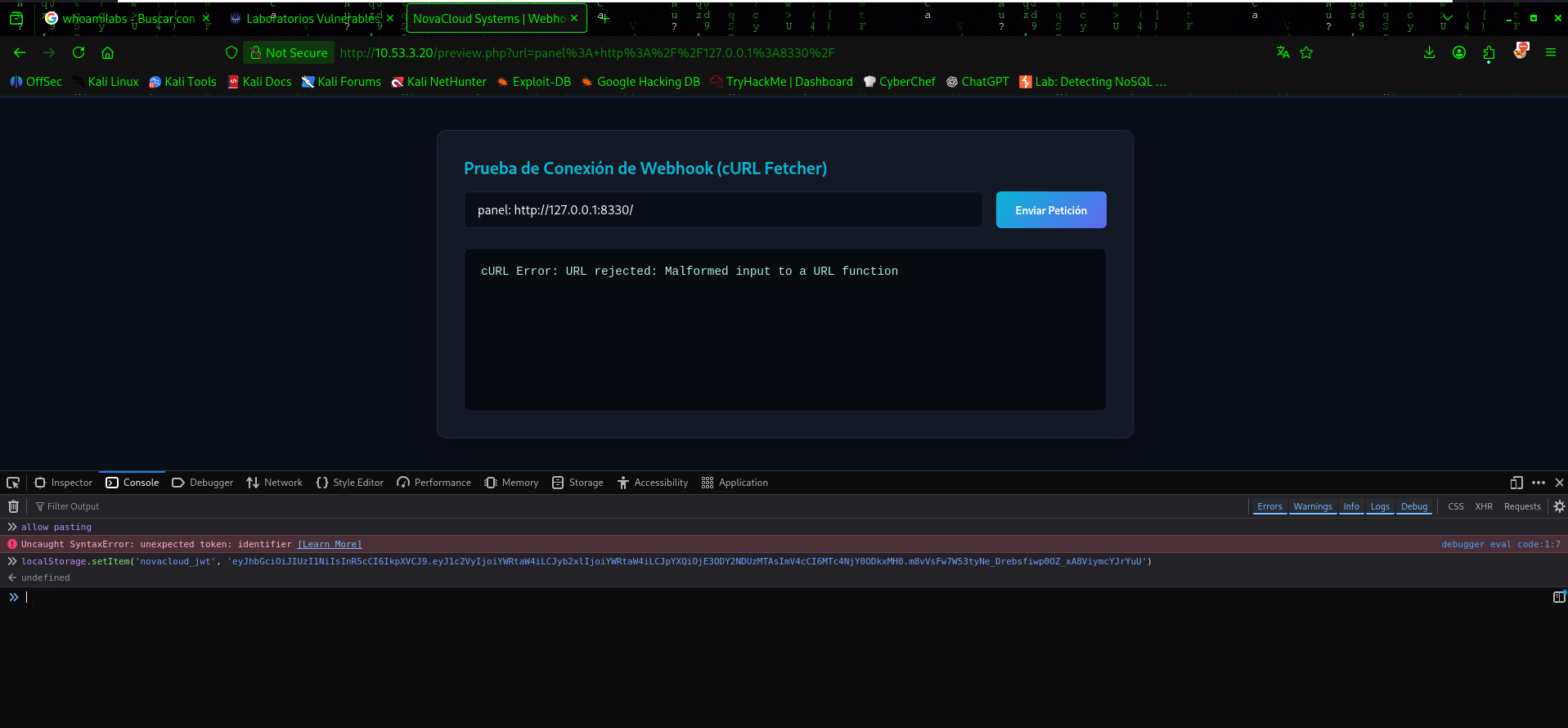The height and width of the screenshot is (728, 1568).
Task: Toggle the Warnings filter in Console
Action: 1313,506
